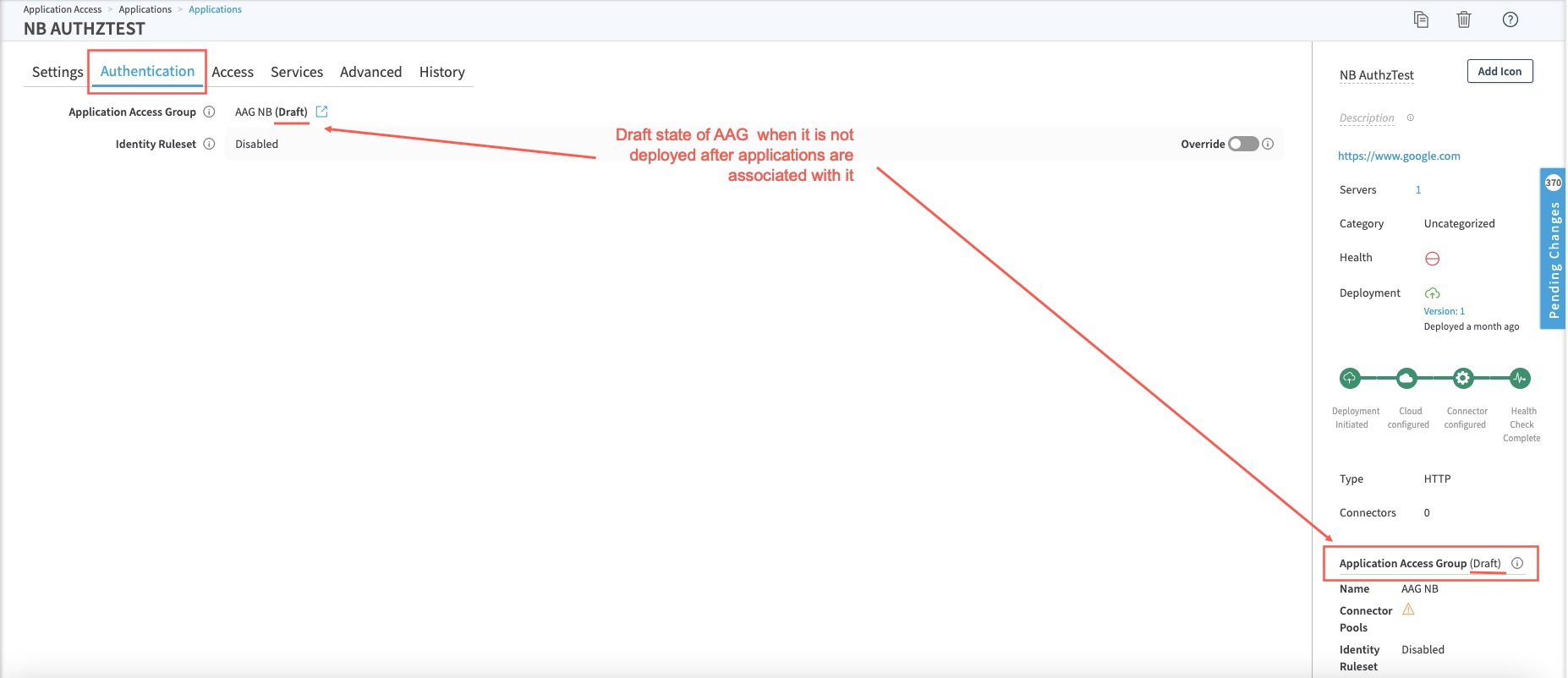The image size is (1568, 678).
Task: Open AAG NB external link icon
Action: (321, 112)
